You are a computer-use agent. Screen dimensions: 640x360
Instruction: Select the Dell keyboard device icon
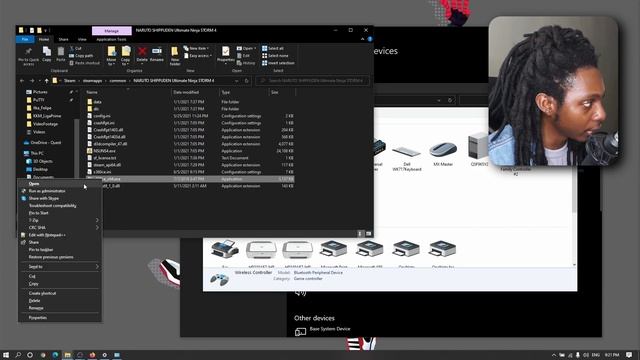point(407,151)
